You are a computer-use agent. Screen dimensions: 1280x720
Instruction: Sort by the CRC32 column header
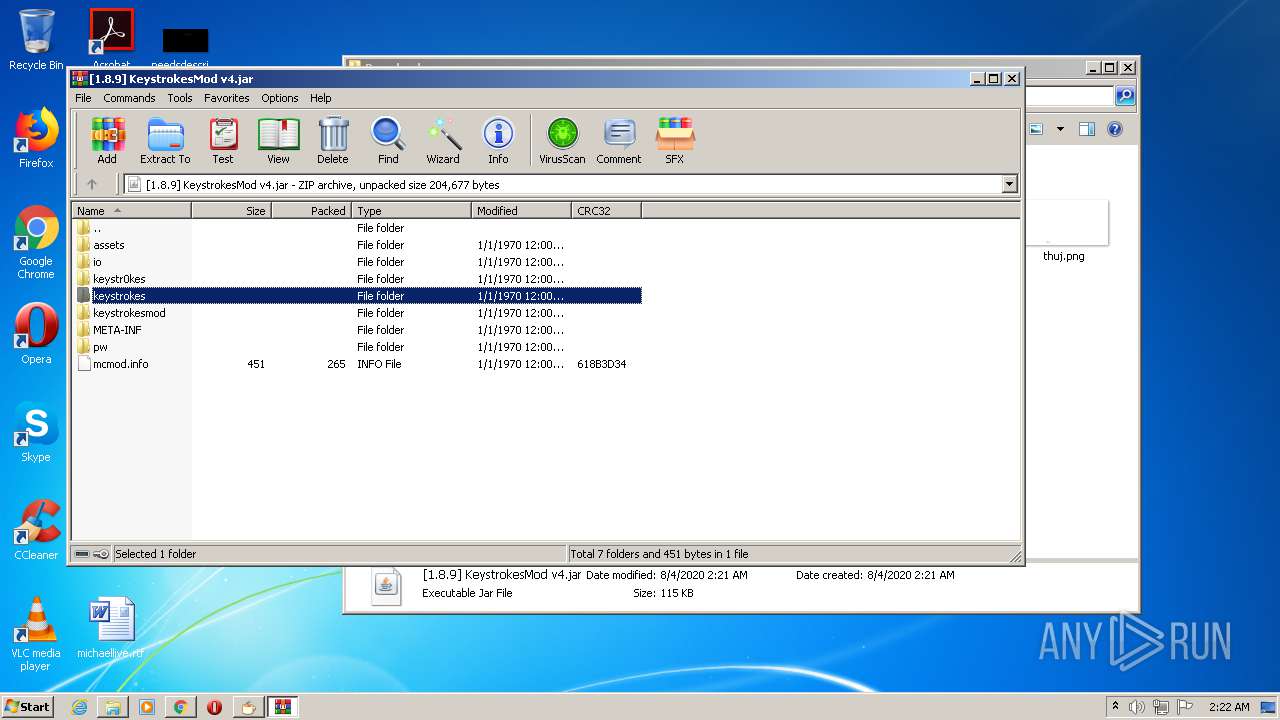tap(606, 211)
